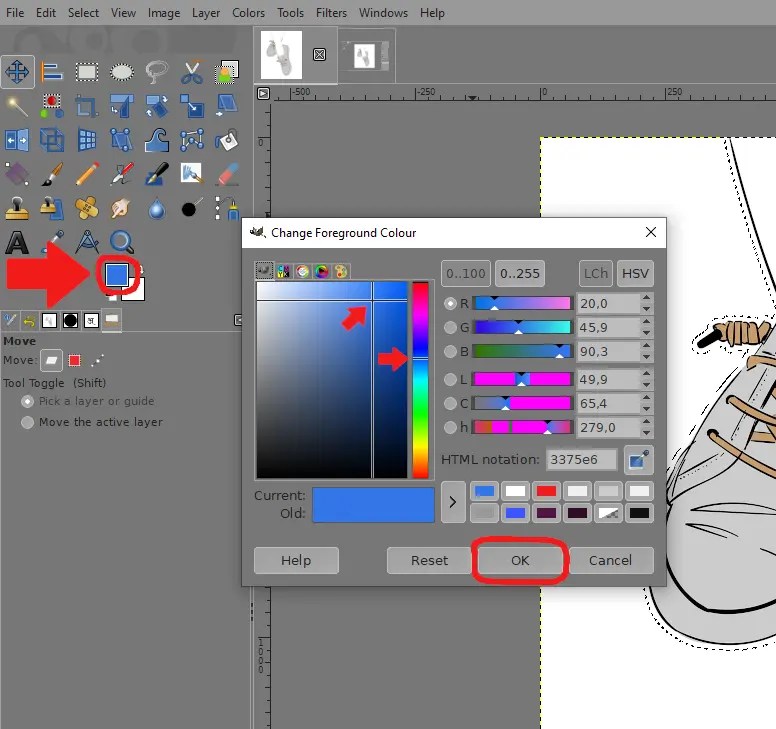Pick a colour with the dialog eyedropper
This screenshot has width=776, height=729.
[x=638, y=460]
